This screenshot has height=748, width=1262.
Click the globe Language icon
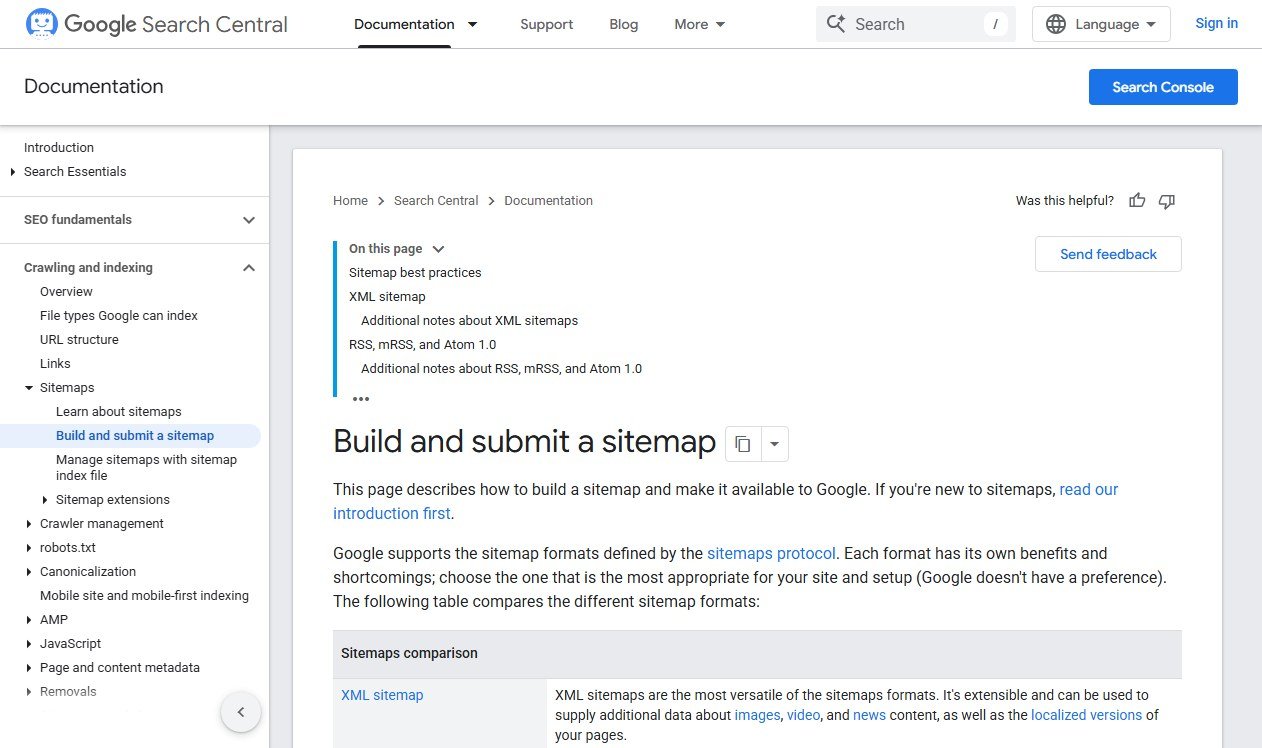tap(1056, 24)
